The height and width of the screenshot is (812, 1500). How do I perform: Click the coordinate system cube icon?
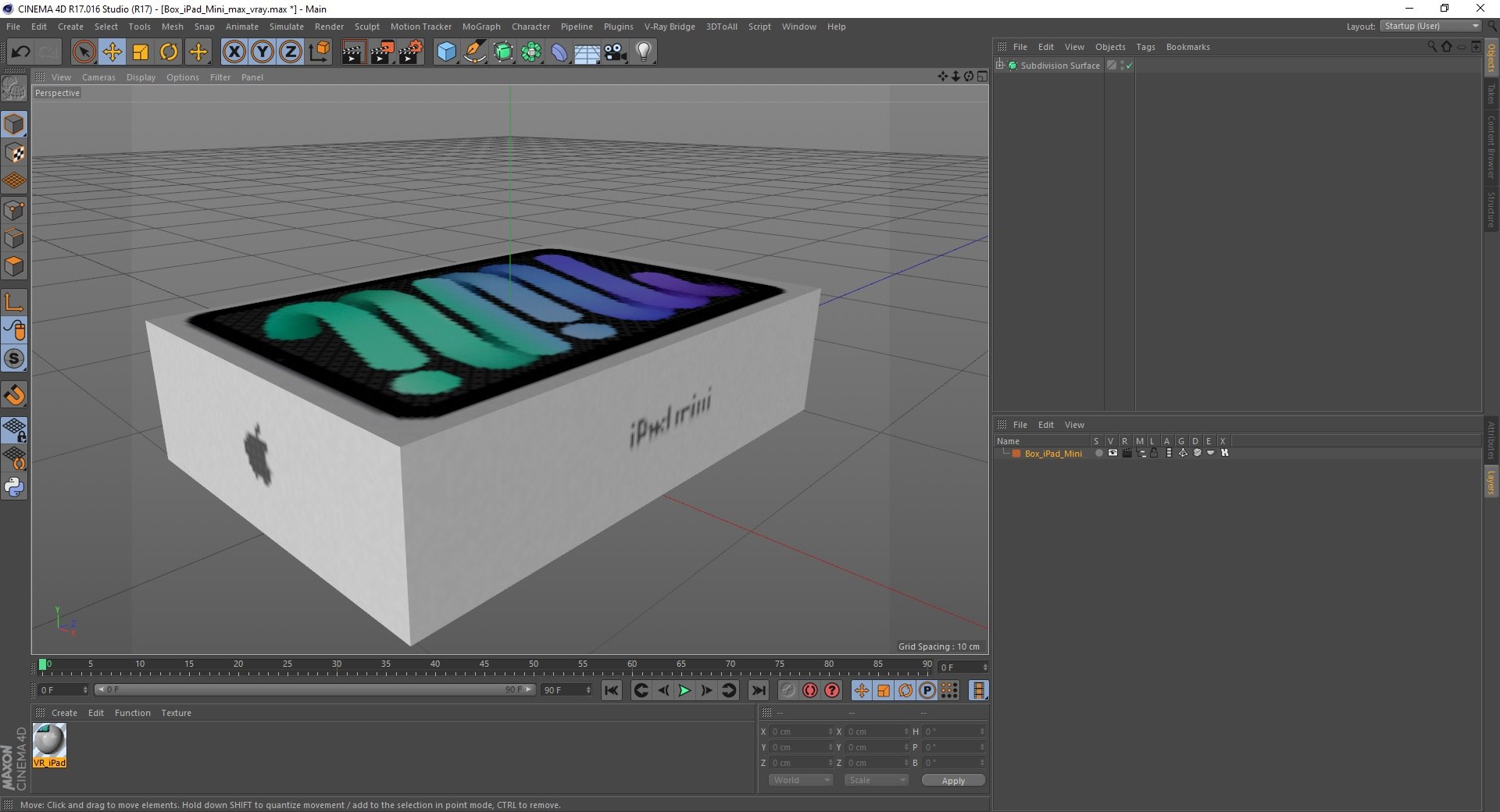point(319,52)
